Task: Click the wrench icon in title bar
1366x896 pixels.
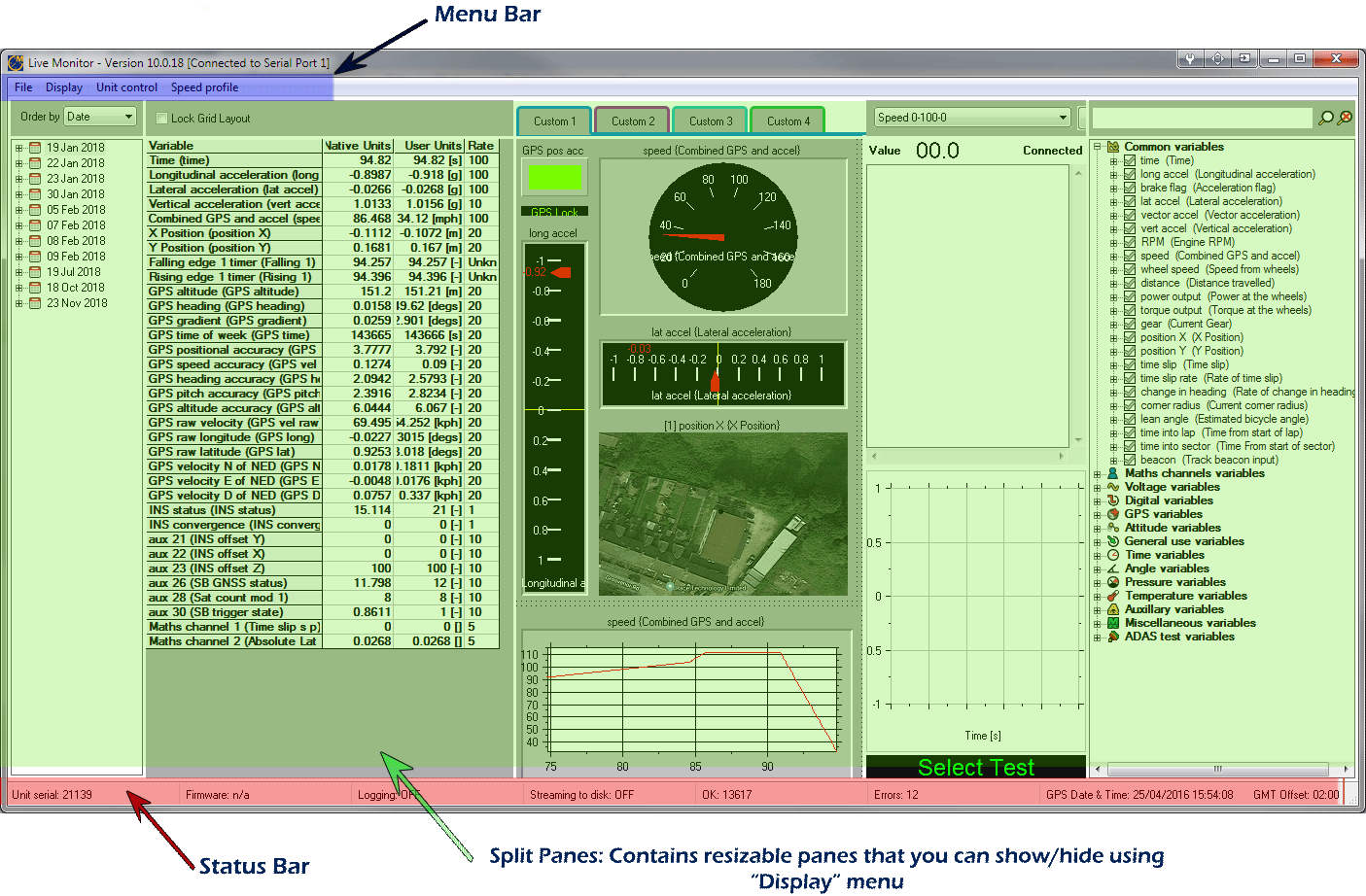Action: click(1189, 59)
